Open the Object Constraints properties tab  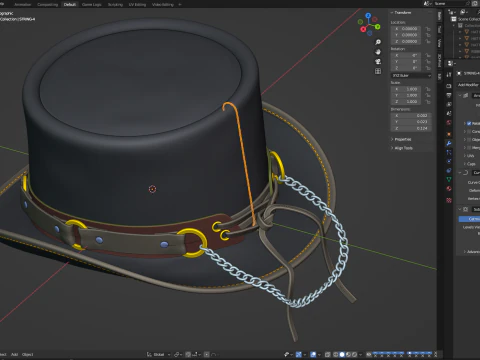point(449,170)
